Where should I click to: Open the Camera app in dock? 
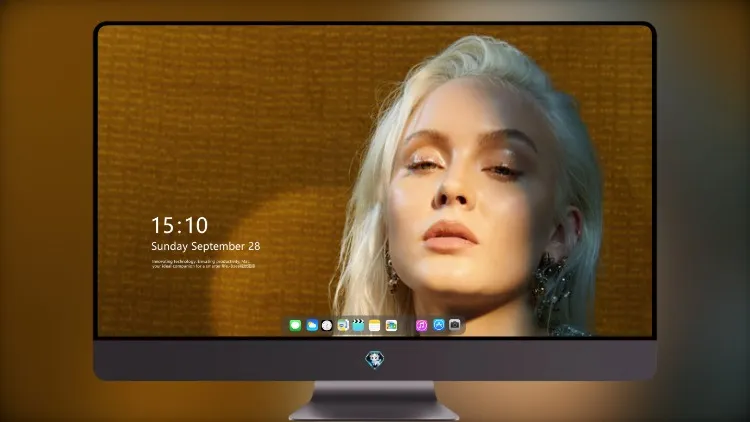455,325
